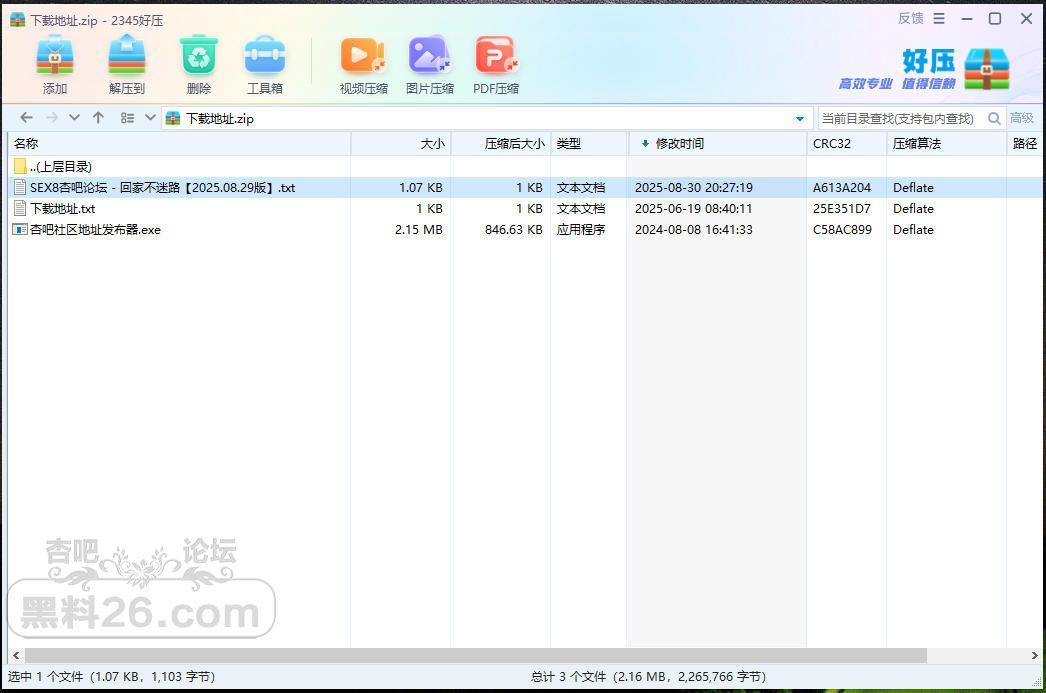Open the Video Compress (视频压缩) tool
Image resolution: width=1046 pixels, height=693 pixels.
click(363, 57)
